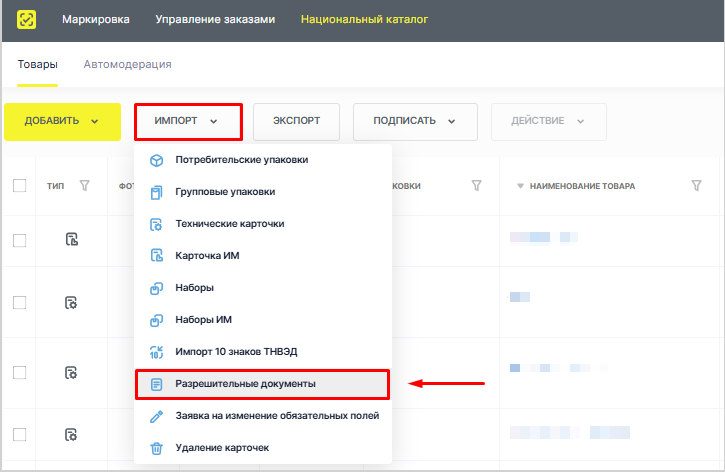
Task: Click the technical card icon in third row
Action: click(x=71, y=373)
